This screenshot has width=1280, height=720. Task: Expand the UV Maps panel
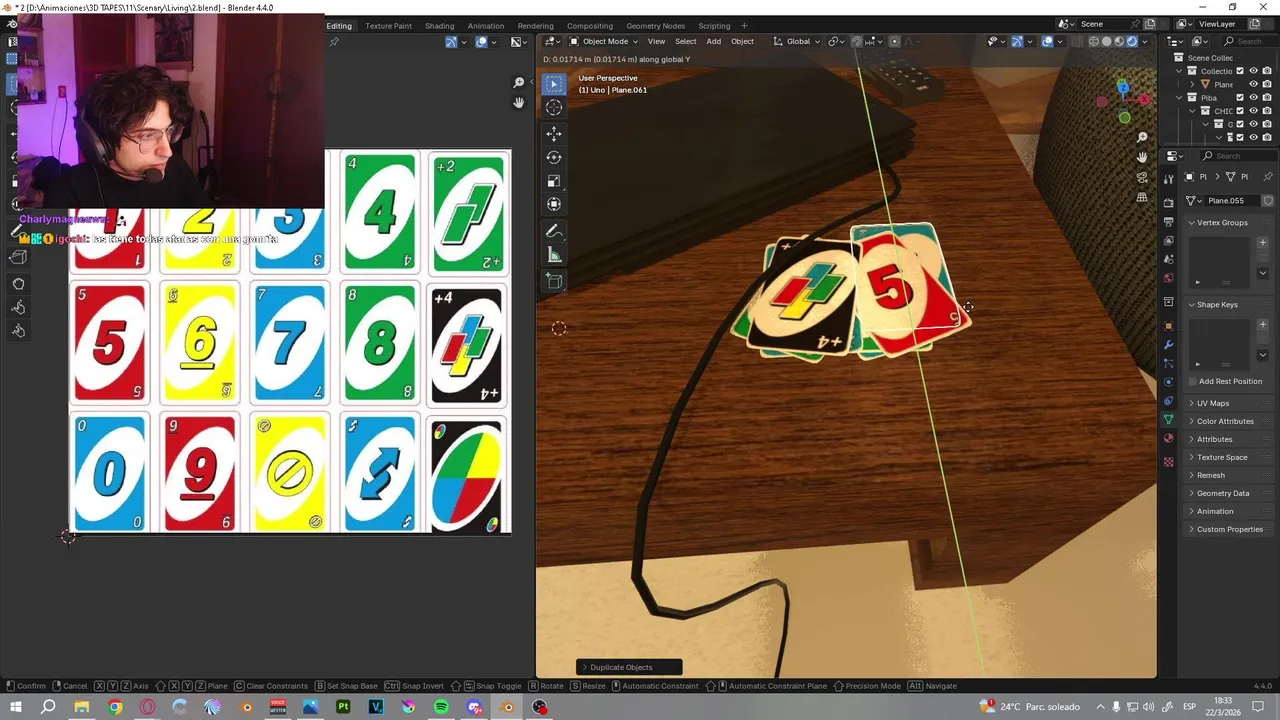(1213, 403)
